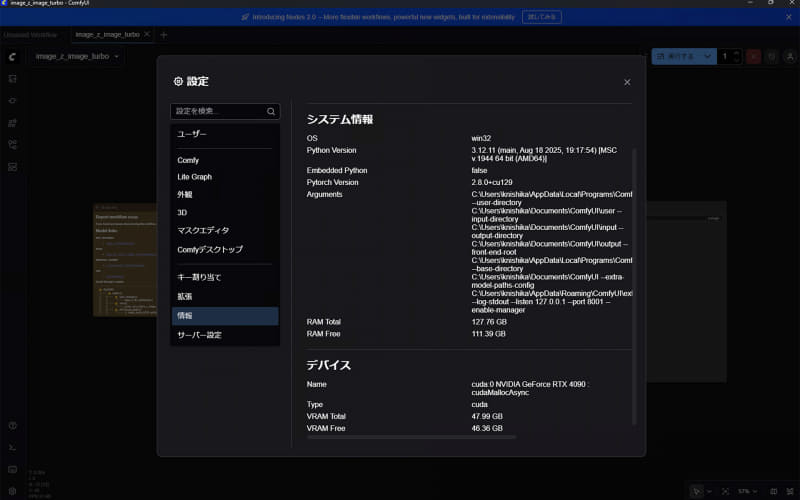Screen dimensions: 800x500
Task: Click the horizontal scrollbar below VRAM Free
Action: point(411,437)
